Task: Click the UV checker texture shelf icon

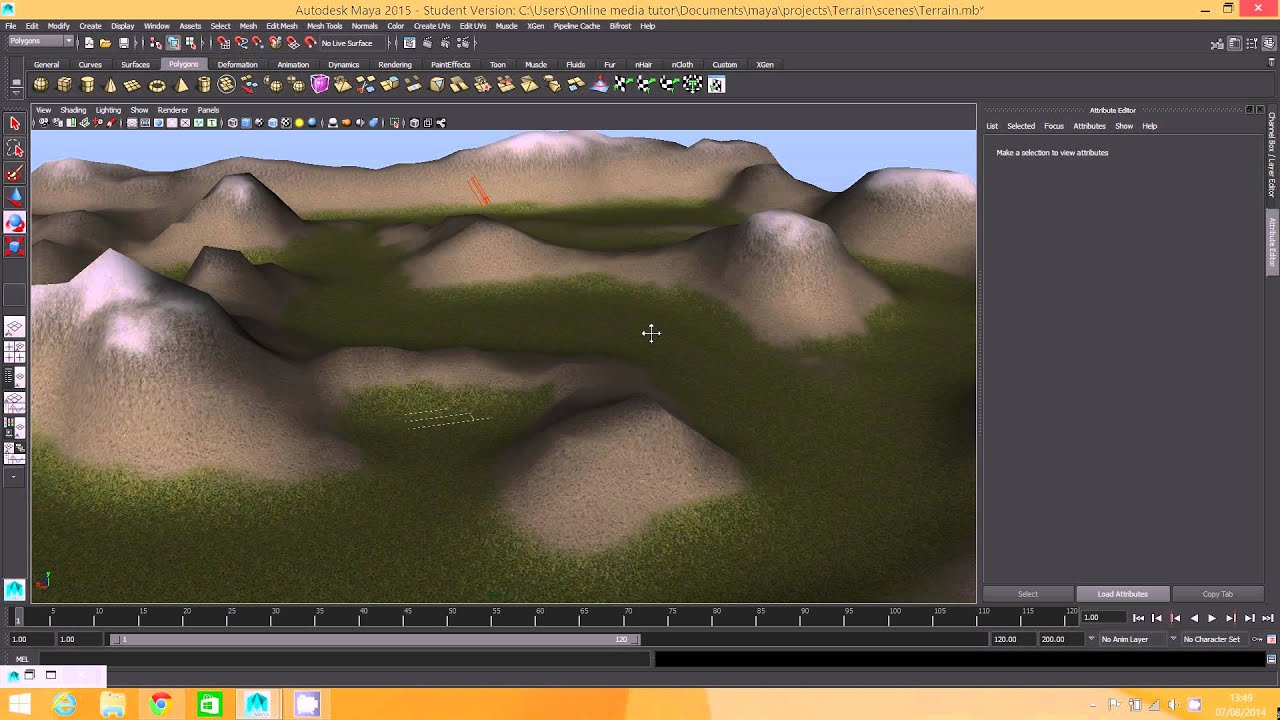Action: [716, 85]
